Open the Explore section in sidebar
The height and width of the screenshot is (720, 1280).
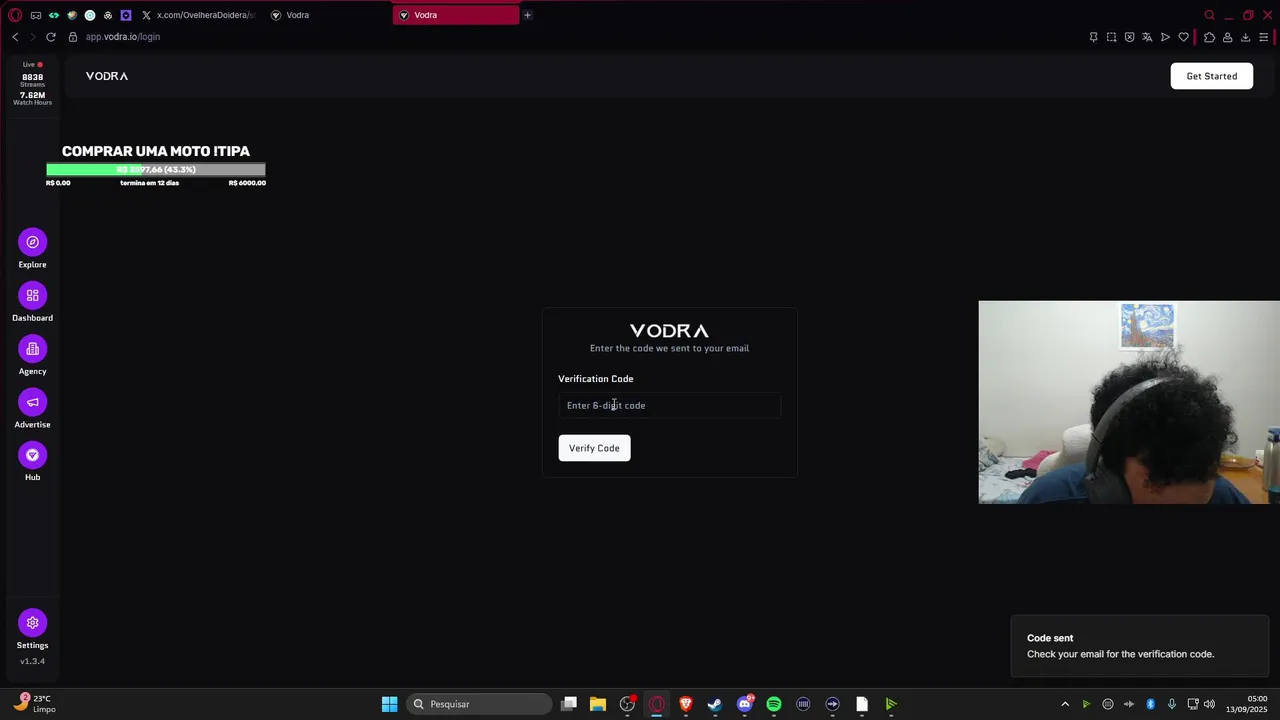(32, 242)
